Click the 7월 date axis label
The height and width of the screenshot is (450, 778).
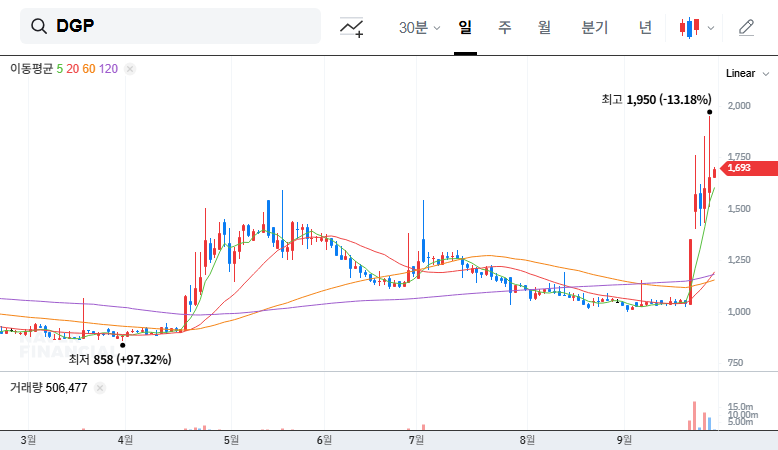pos(416,440)
